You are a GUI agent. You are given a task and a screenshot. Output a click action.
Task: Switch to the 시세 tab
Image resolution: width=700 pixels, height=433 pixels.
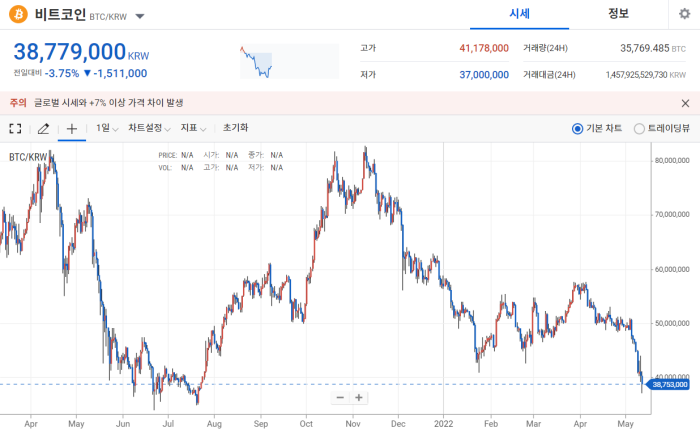pos(519,14)
